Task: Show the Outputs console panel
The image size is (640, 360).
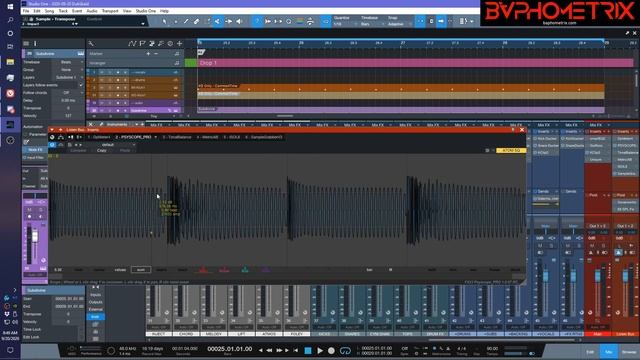Action: click(96, 302)
